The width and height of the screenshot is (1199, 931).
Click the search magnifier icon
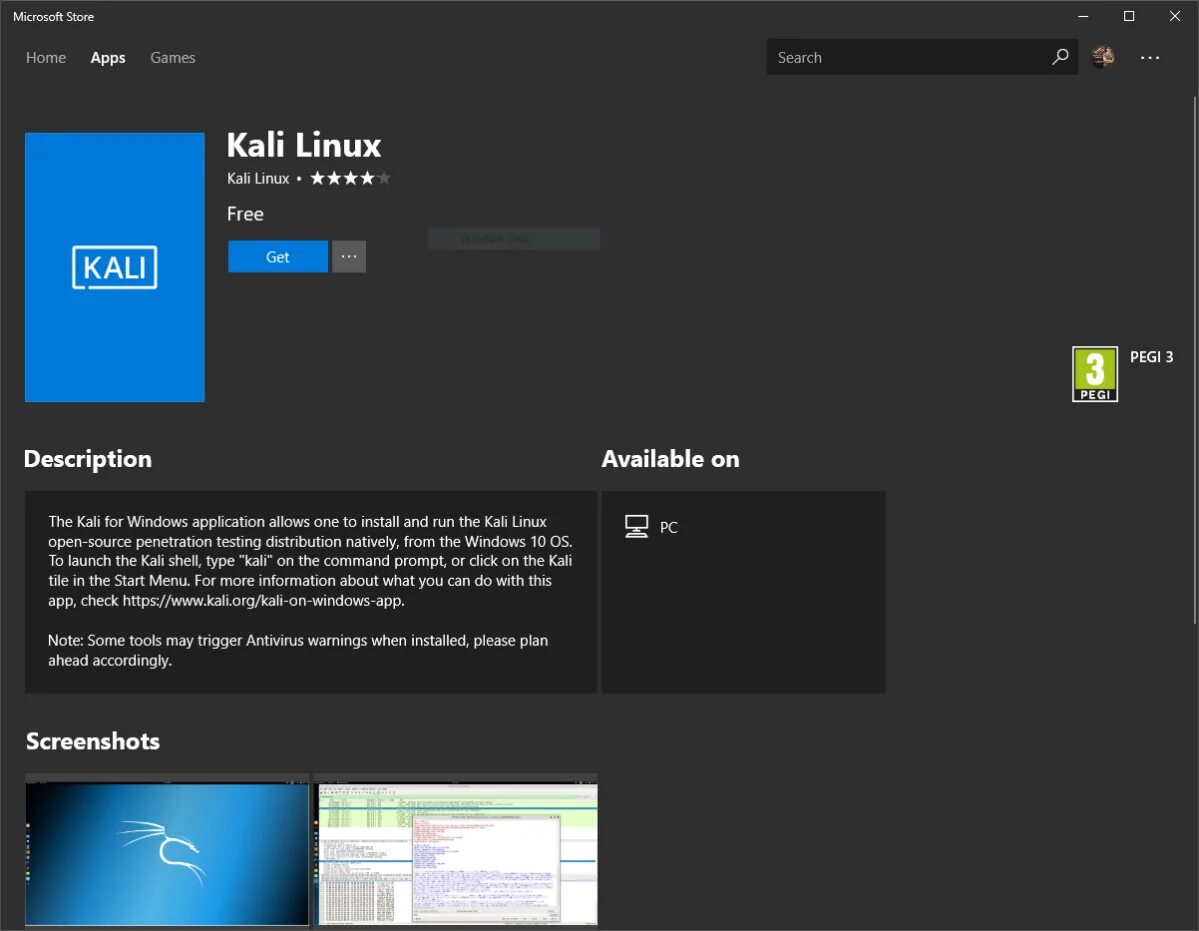1060,57
